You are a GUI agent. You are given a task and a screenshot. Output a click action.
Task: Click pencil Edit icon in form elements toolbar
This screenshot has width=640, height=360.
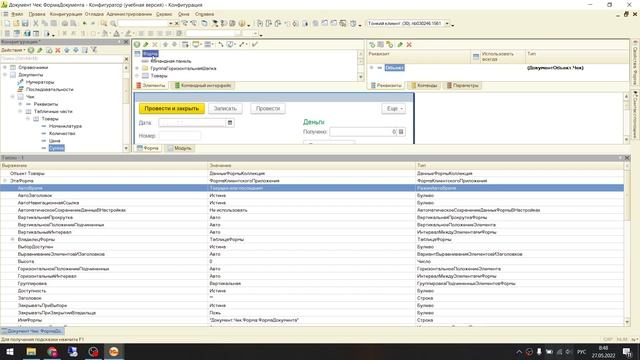(x=146, y=44)
